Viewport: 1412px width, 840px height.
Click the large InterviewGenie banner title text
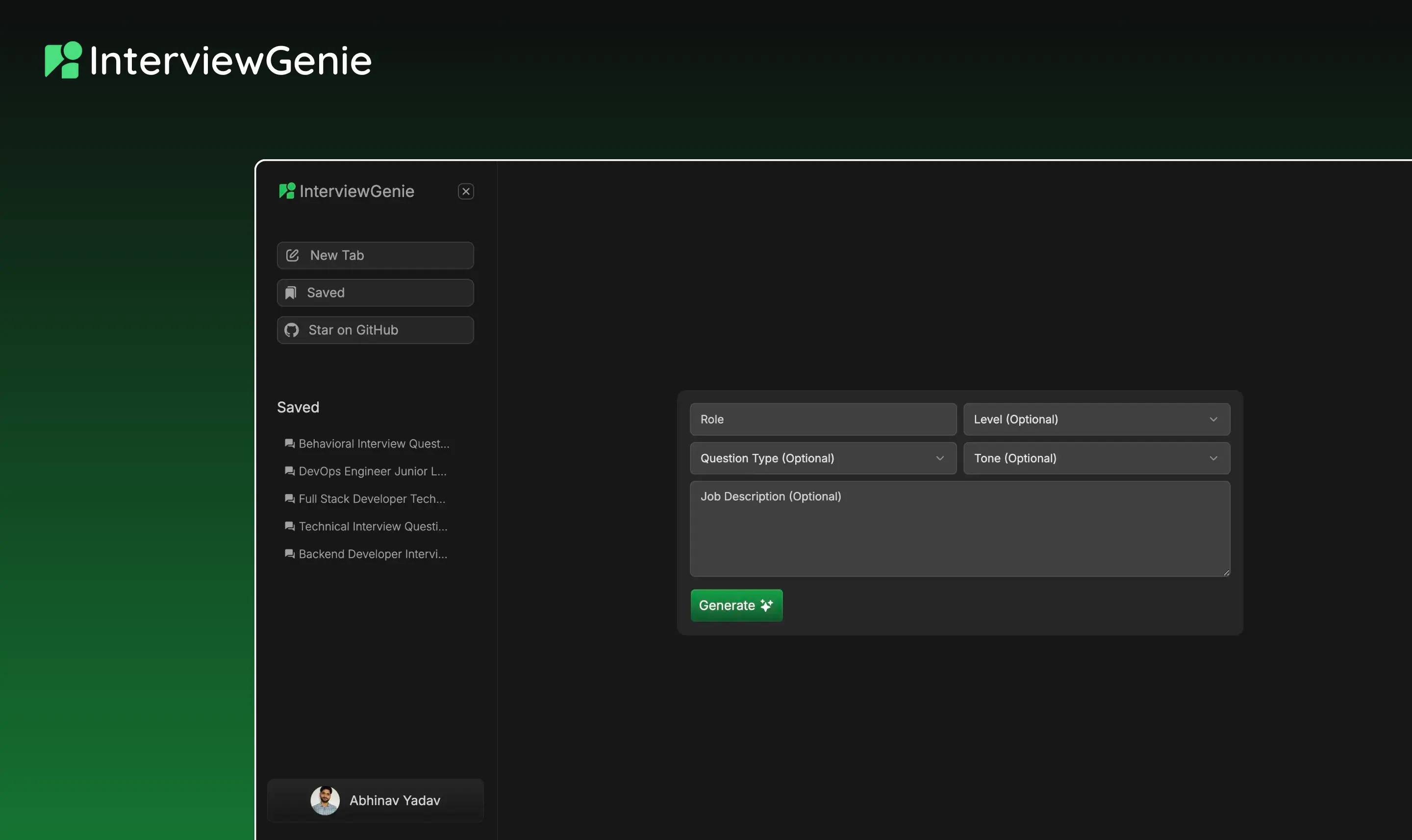[x=230, y=61]
